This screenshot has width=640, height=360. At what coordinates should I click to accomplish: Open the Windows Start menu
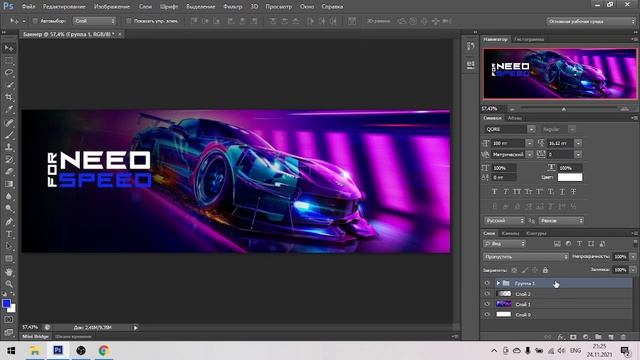pyautogui.click(x=11, y=350)
